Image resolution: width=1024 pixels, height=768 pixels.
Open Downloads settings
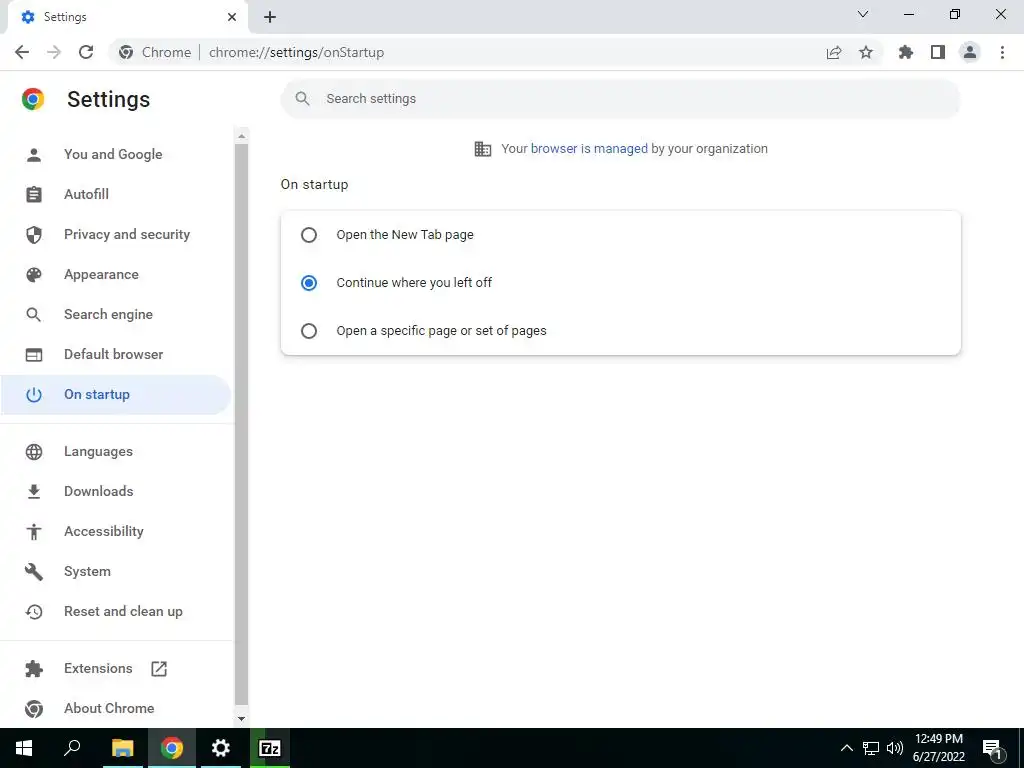[x=116, y=491]
